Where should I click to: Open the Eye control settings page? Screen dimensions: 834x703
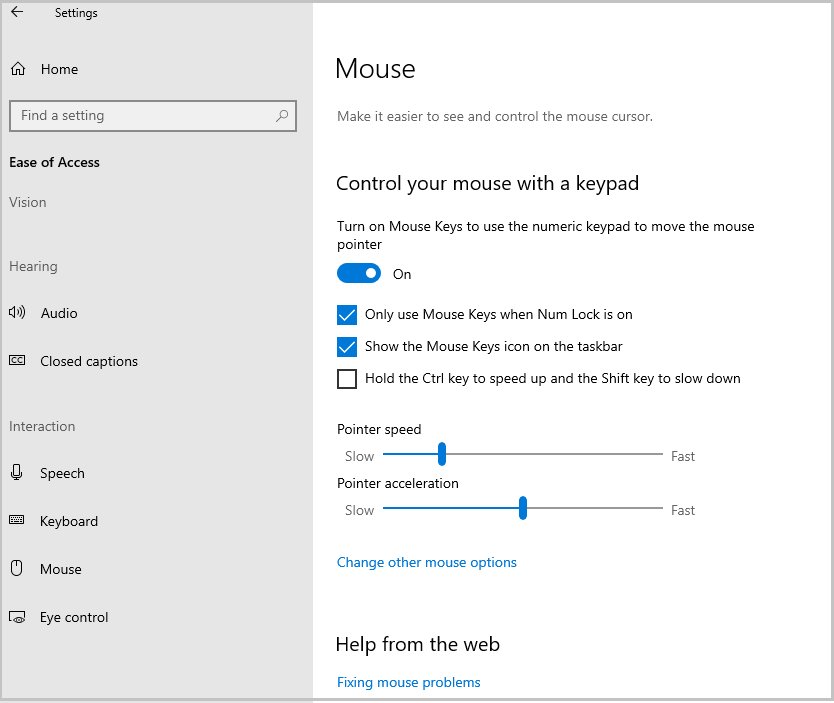coord(74,617)
